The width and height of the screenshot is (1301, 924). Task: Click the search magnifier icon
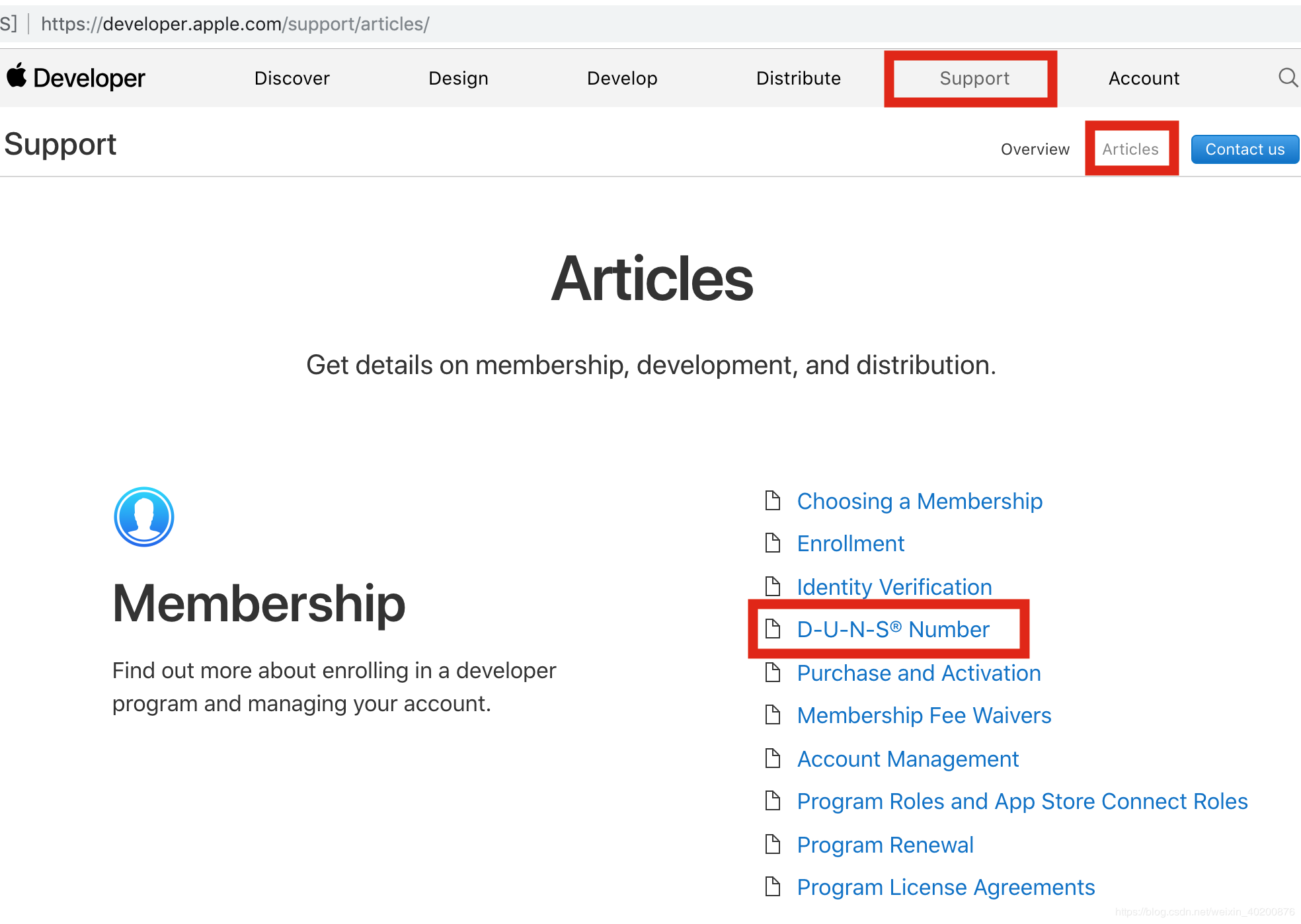point(1288,78)
